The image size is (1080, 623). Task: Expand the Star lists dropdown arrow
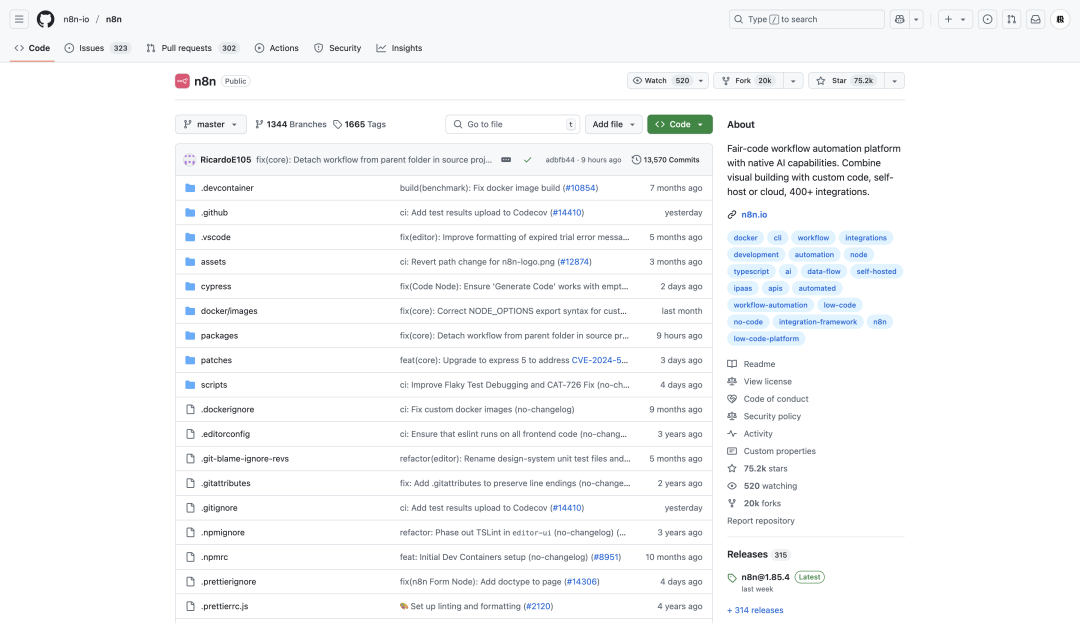click(x=894, y=81)
